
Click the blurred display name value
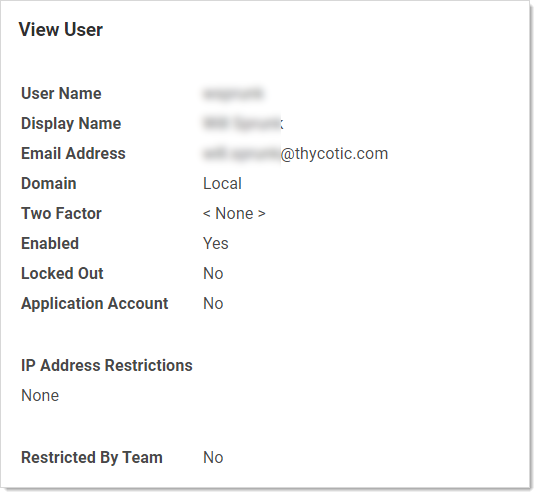click(x=243, y=123)
